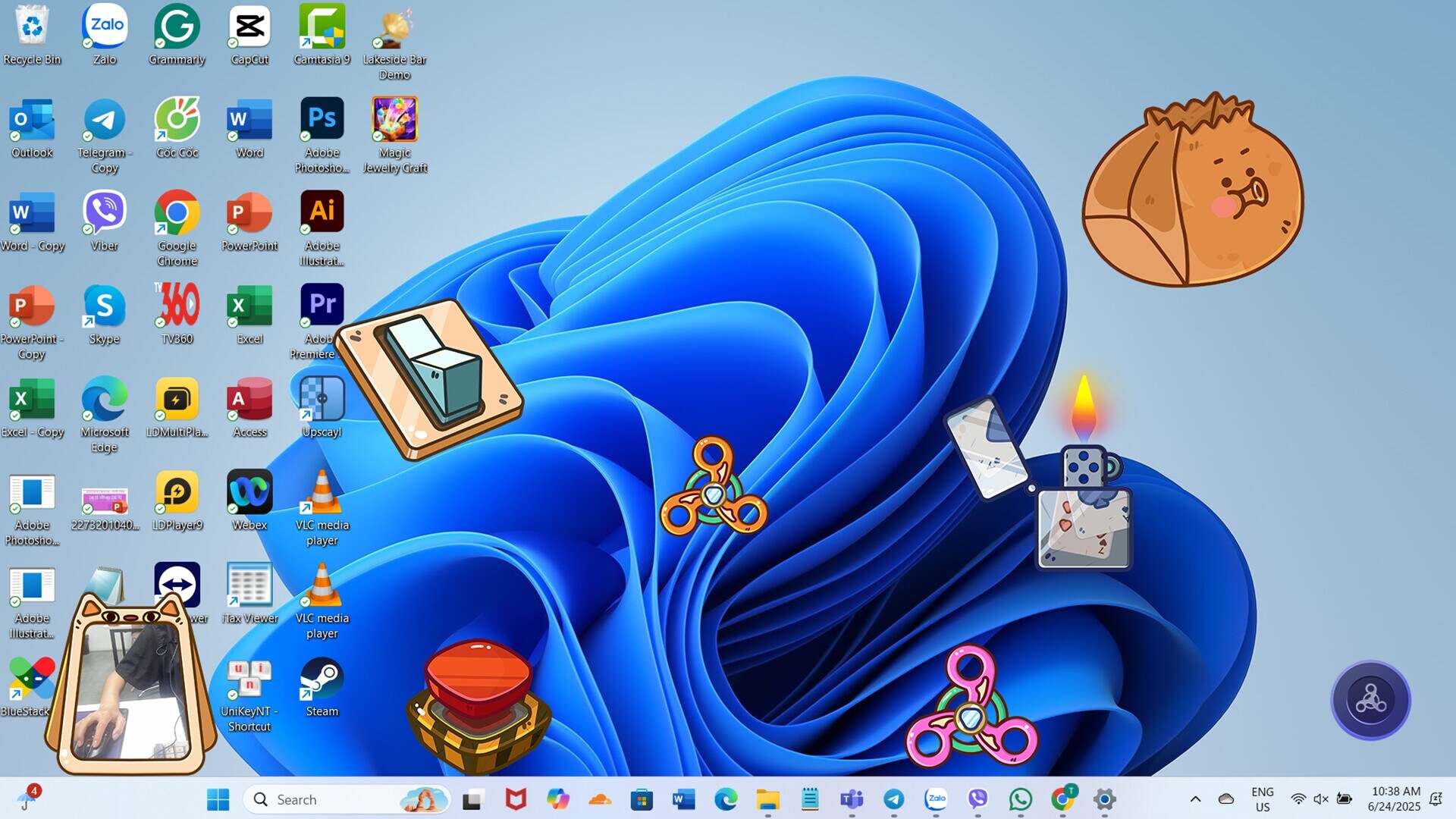Toggle do-not-disturb via the bell icon
Image resolution: width=1456 pixels, height=819 pixels.
1436,799
